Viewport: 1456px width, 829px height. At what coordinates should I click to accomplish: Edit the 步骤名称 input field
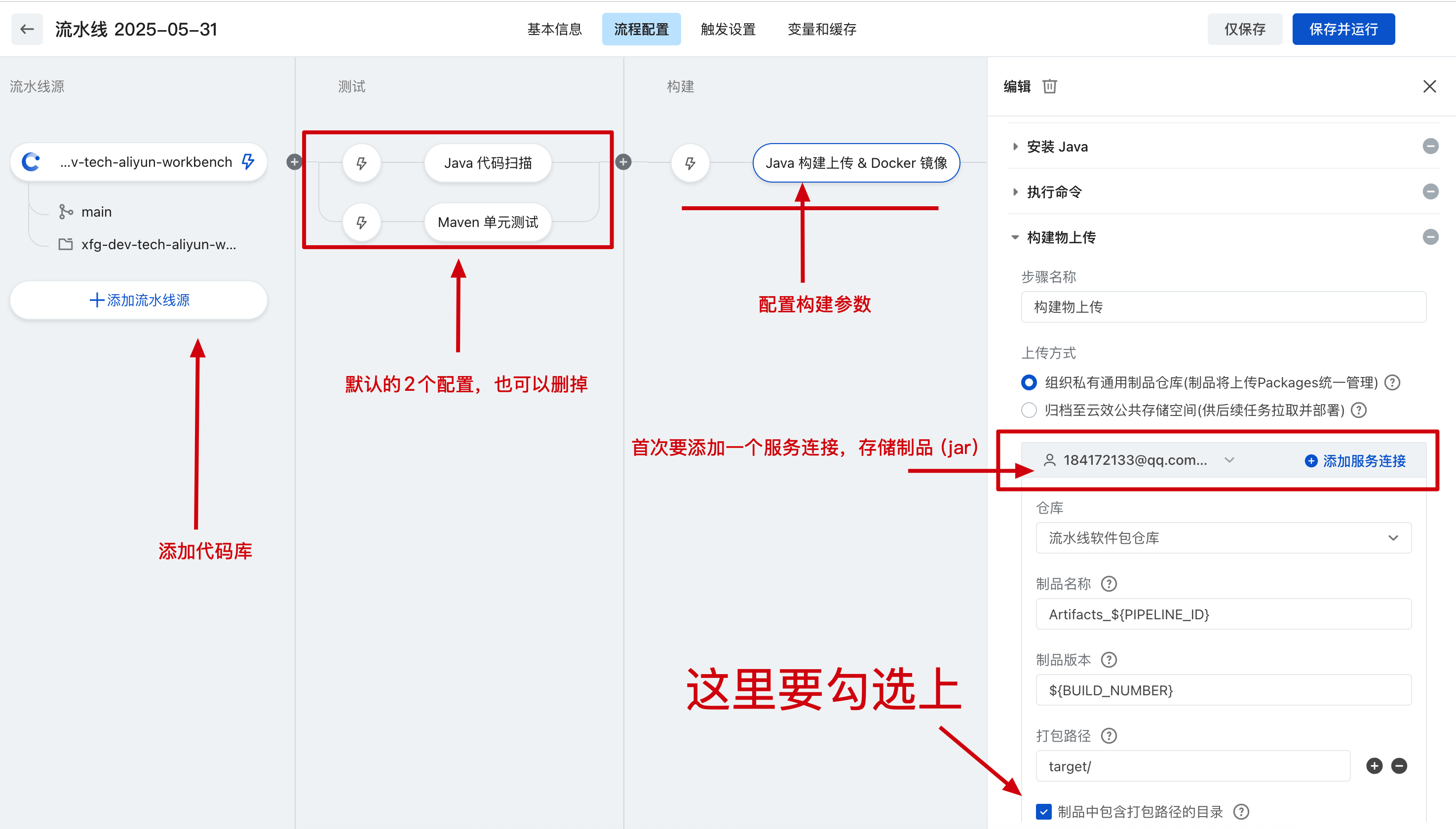[1223, 307]
